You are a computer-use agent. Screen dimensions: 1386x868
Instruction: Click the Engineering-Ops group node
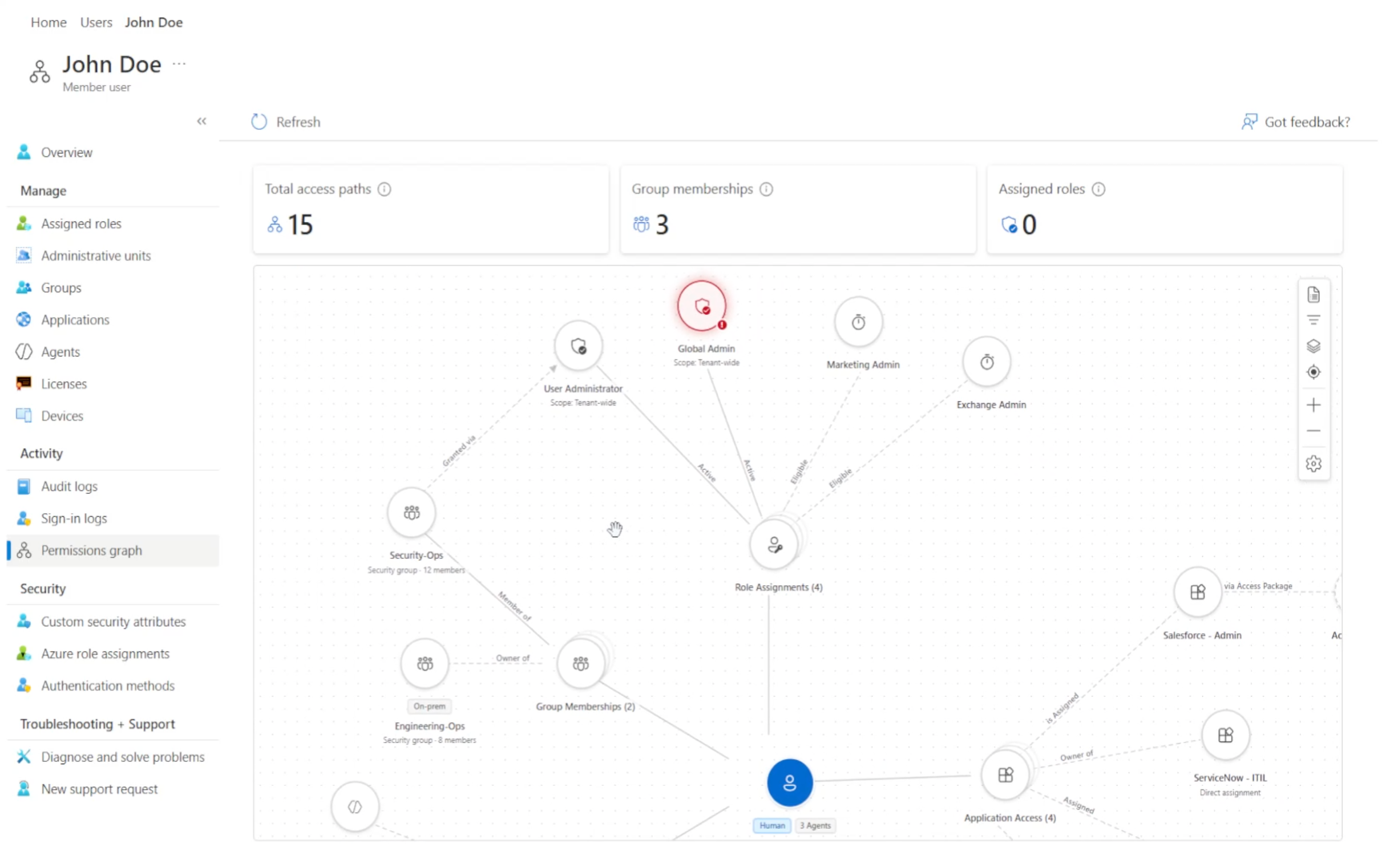[x=425, y=664]
